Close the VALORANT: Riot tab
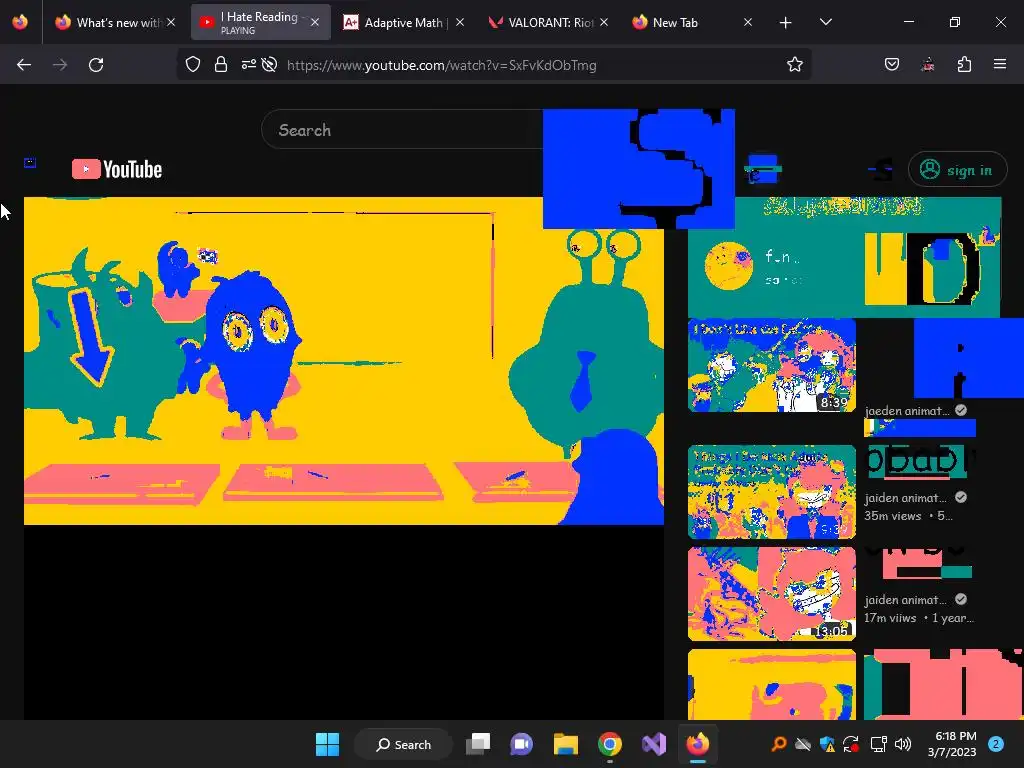This screenshot has width=1024, height=768. (x=604, y=22)
